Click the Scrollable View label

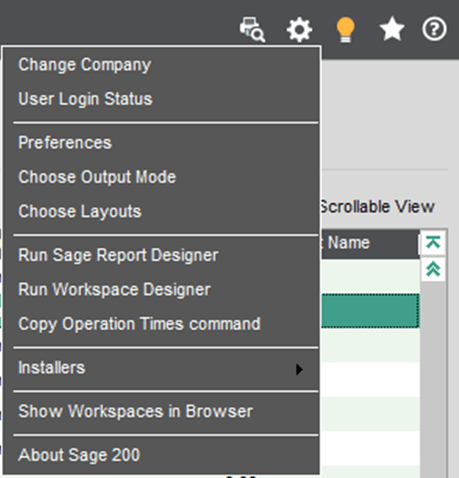[377, 207]
